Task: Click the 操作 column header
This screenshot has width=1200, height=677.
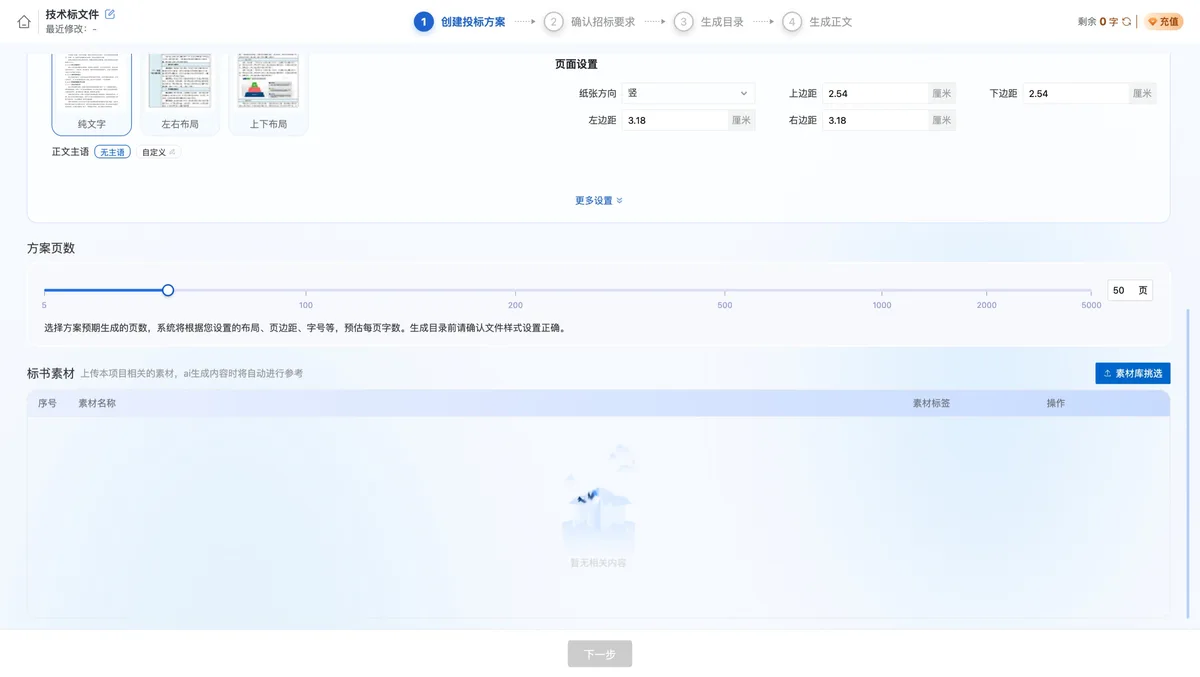Action: (x=1056, y=403)
